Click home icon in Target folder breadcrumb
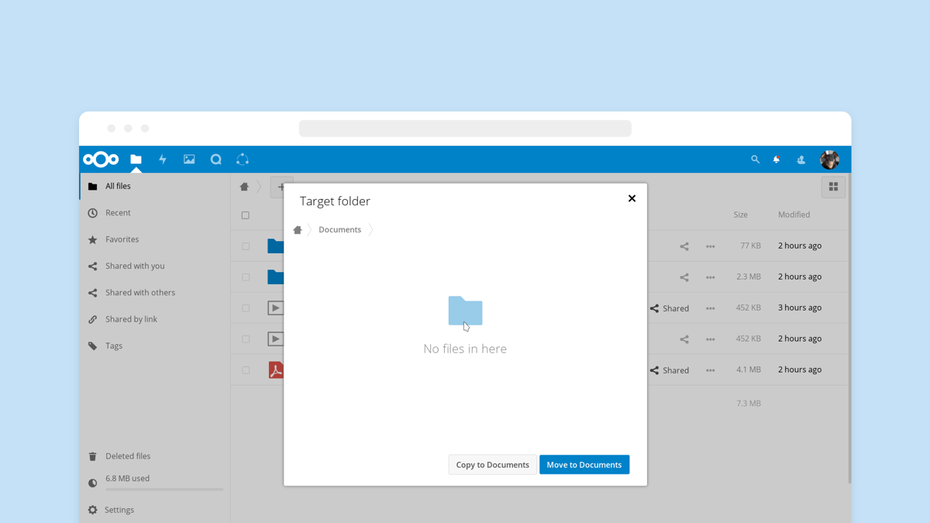Viewport: 930px width, 523px height. [x=297, y=230]
